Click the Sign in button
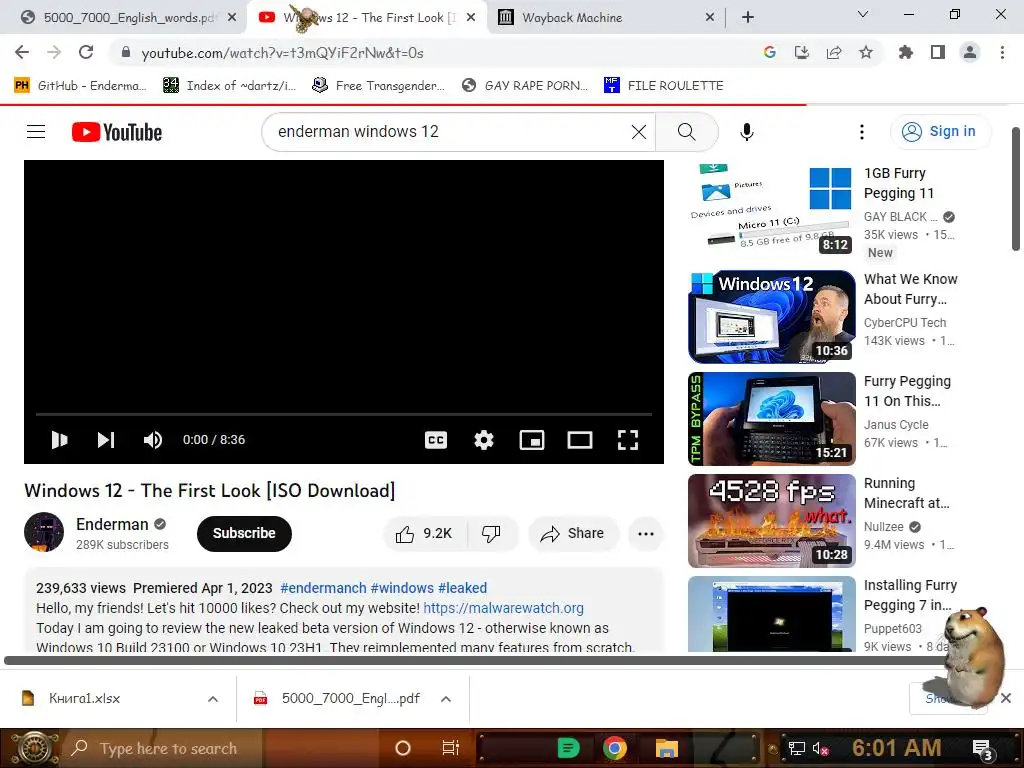 tap(940, 132)
